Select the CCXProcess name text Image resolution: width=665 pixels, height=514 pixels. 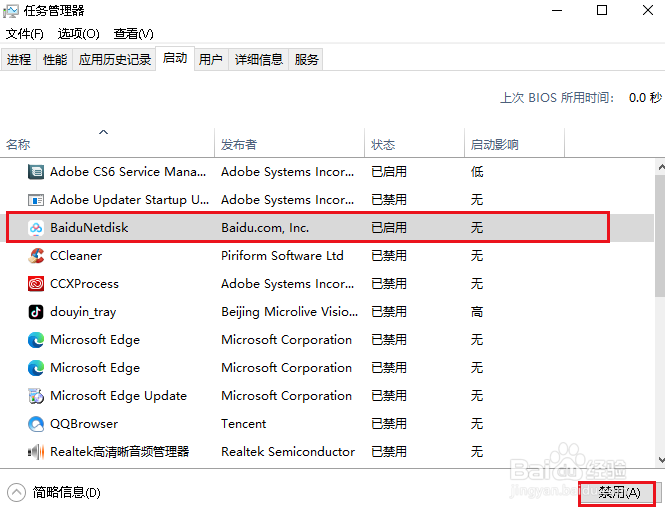tap(84, 284)
